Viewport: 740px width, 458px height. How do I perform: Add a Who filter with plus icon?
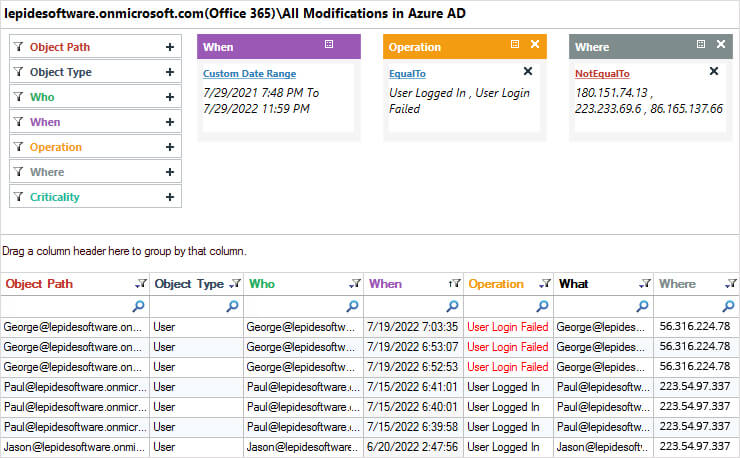170,97
